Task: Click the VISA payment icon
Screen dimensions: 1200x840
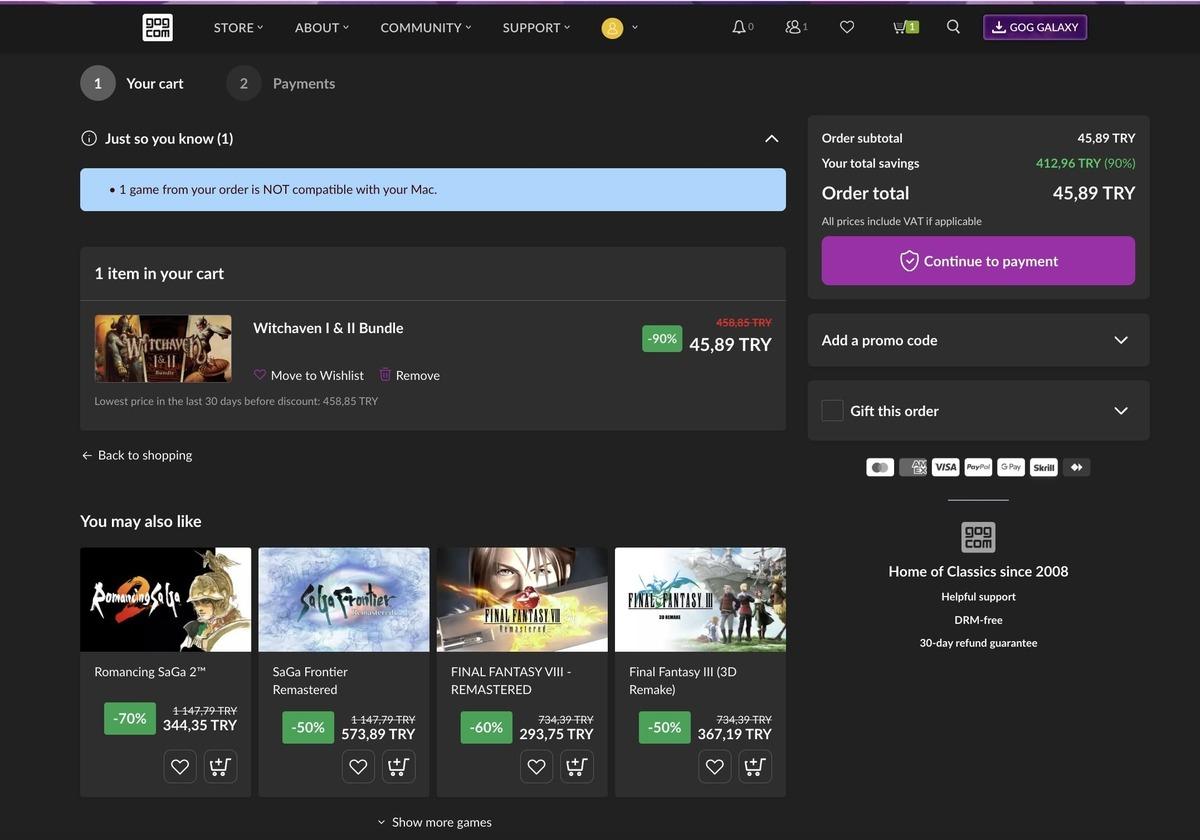Action: 946,467
